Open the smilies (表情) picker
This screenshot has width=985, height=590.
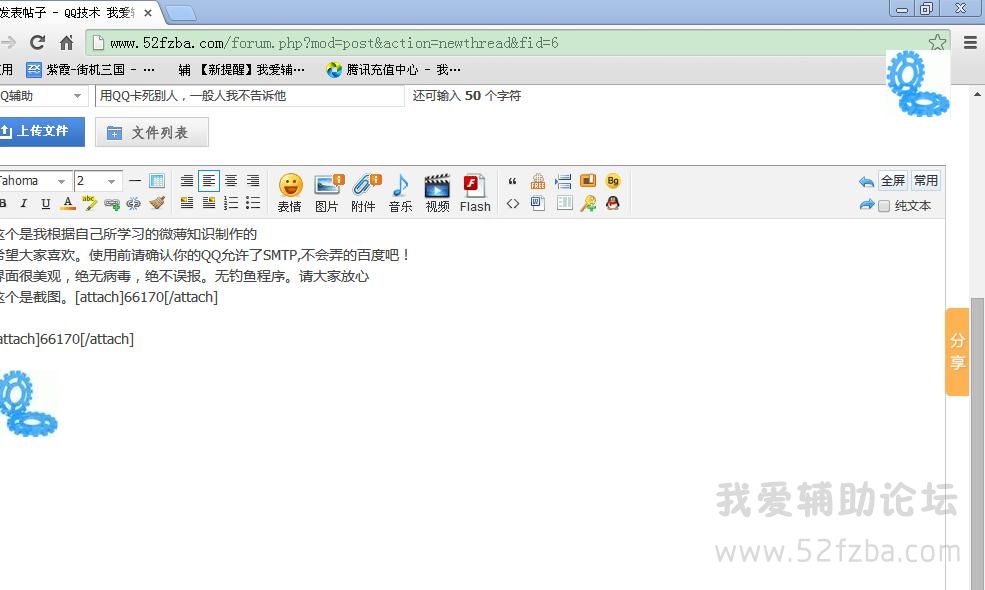click(x=290, y=193)
